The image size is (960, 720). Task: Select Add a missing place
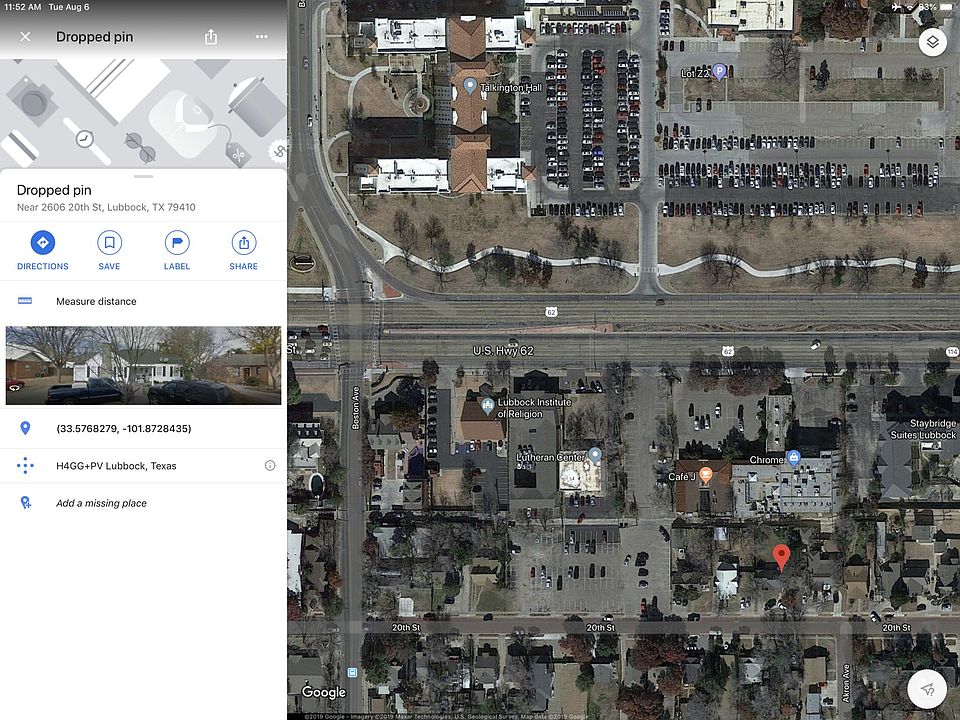tap(143, 503)
